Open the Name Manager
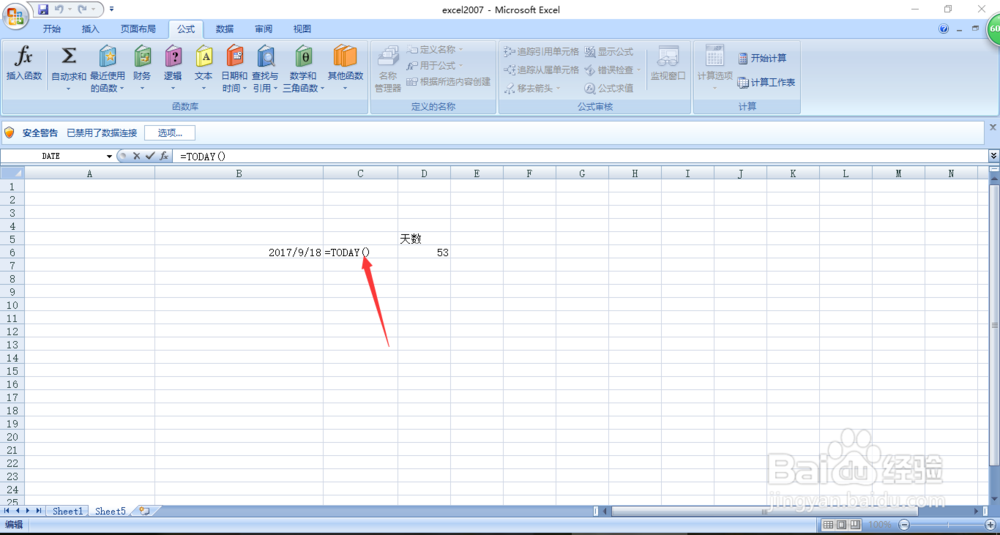The width and height of the screenshot is (1000, 535). (388, 69)
